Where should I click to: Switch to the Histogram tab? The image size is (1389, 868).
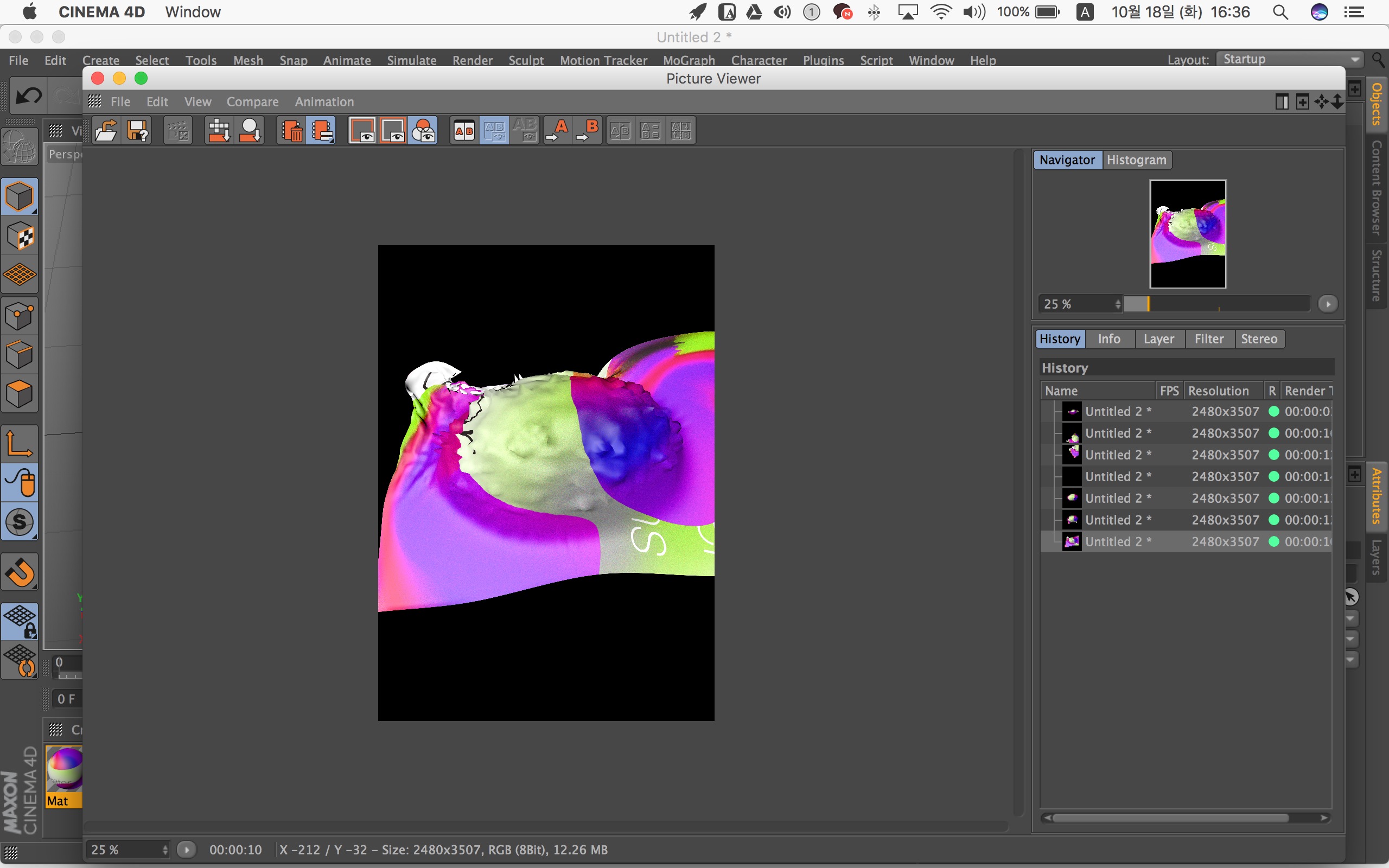[x=1137, y=159]
